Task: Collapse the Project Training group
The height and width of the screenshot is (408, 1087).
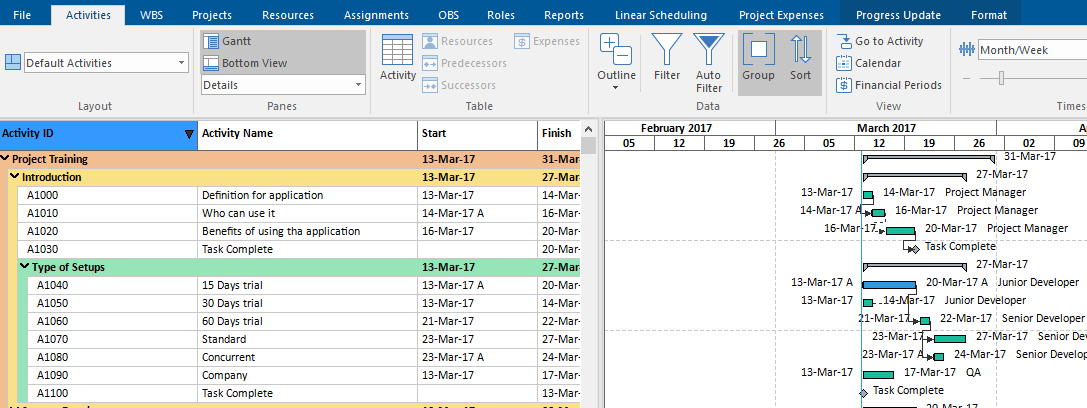Action: click(6, 159)
